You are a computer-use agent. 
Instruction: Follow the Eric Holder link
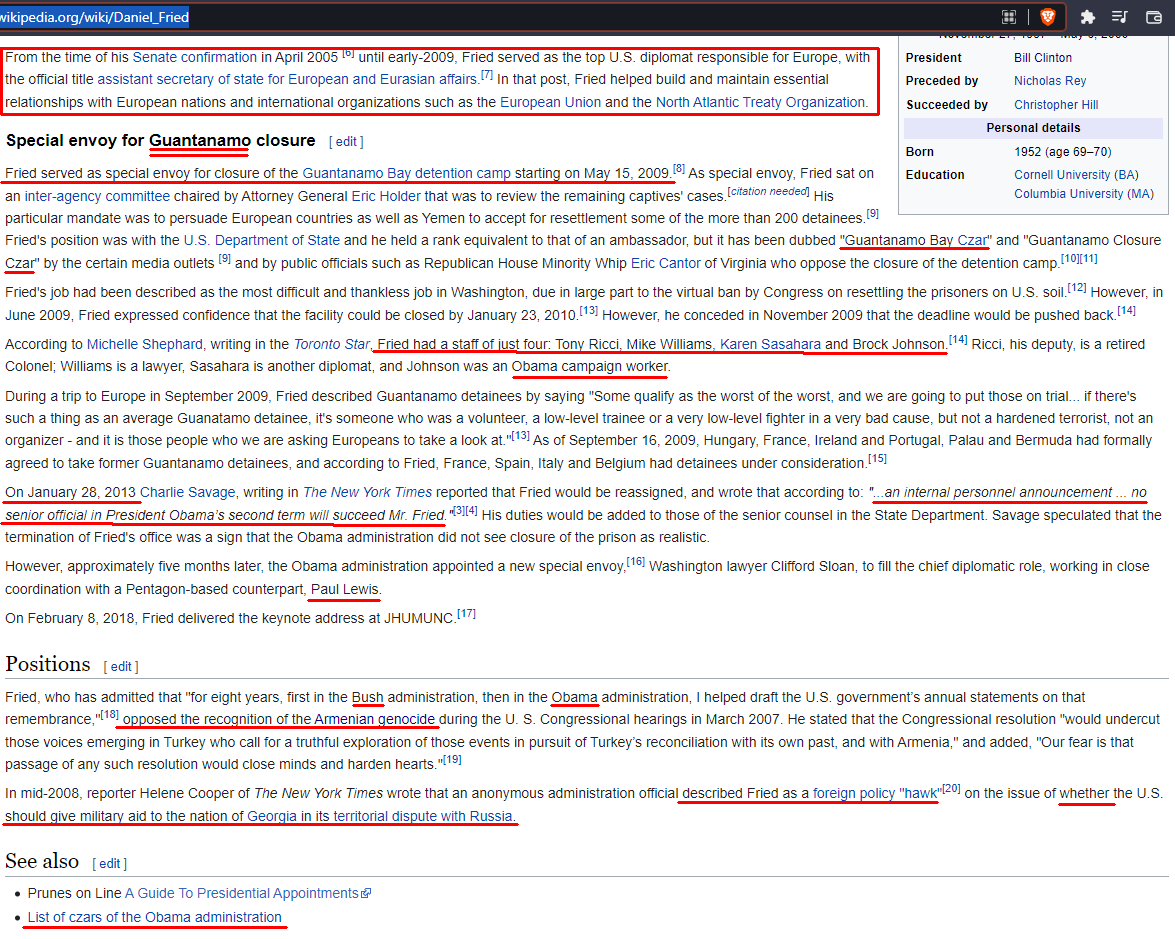[x=377, y=196]
